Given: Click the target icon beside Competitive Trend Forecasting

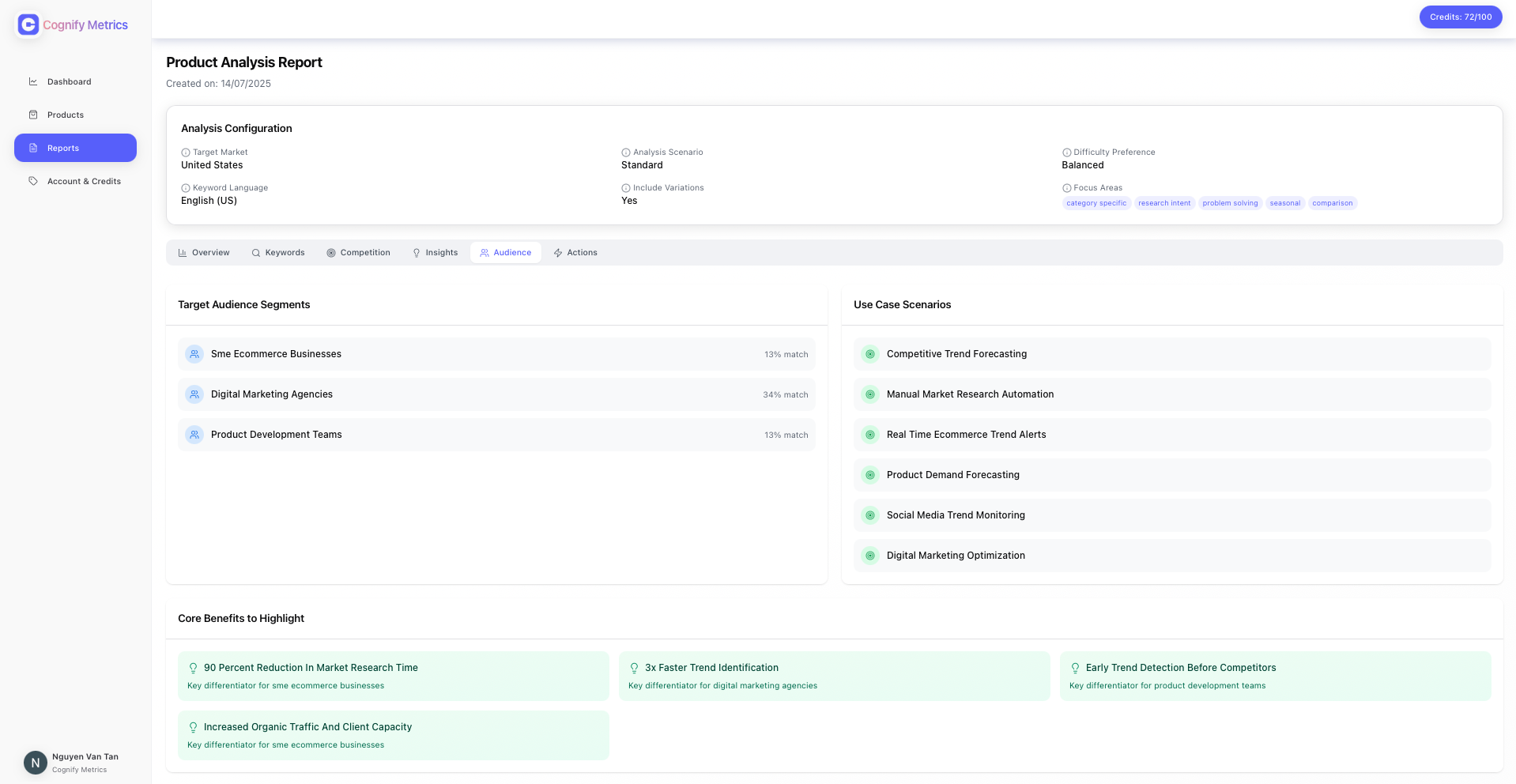Looking at the screenshot, I should coord(870,354).
